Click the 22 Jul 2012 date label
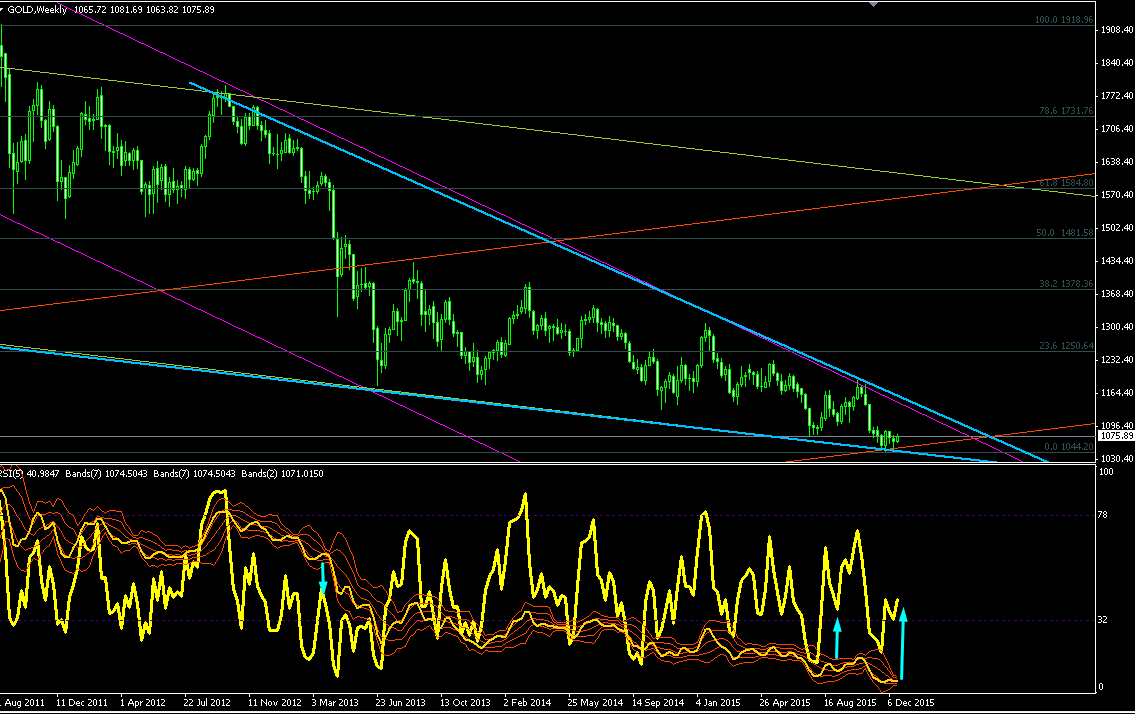The height and width of the screenshot is (714, 1135). 207,702
